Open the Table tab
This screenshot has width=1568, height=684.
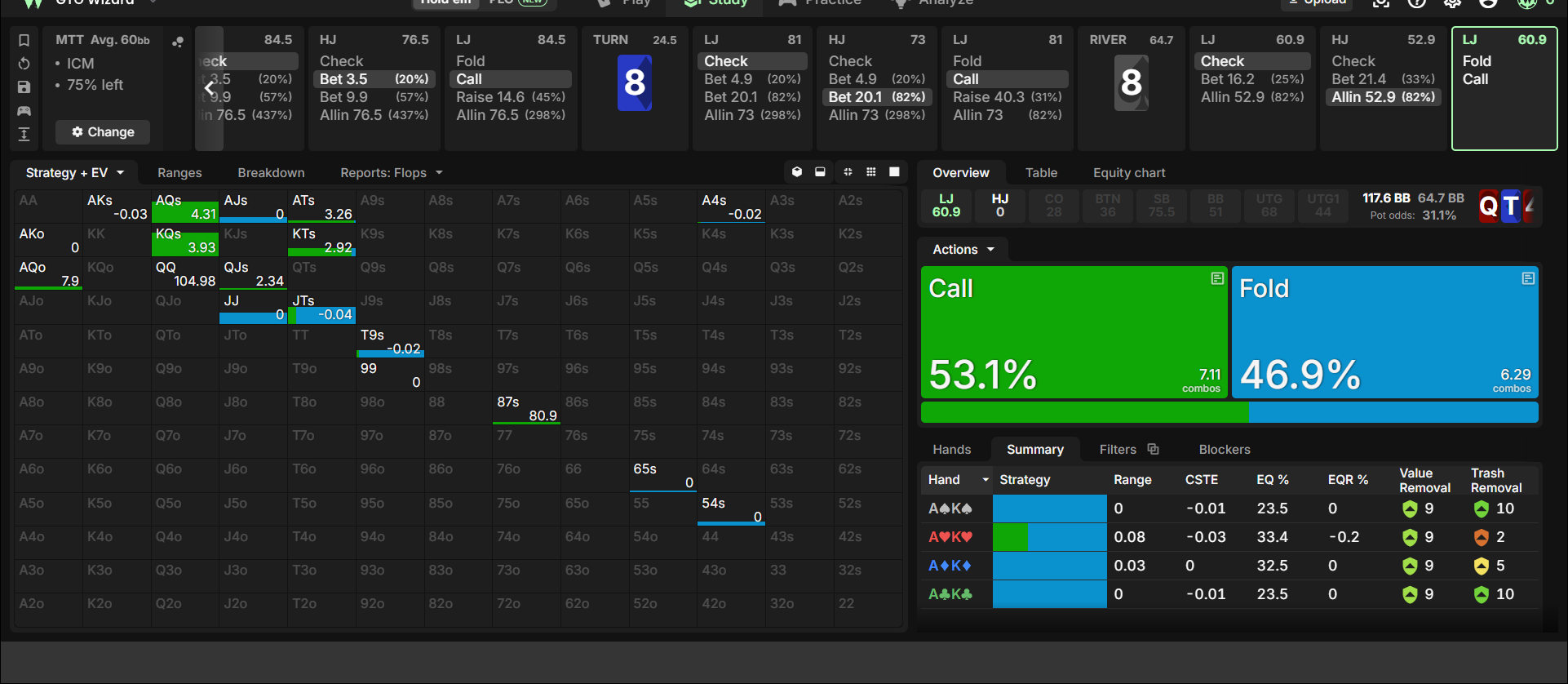[1041, 173]
